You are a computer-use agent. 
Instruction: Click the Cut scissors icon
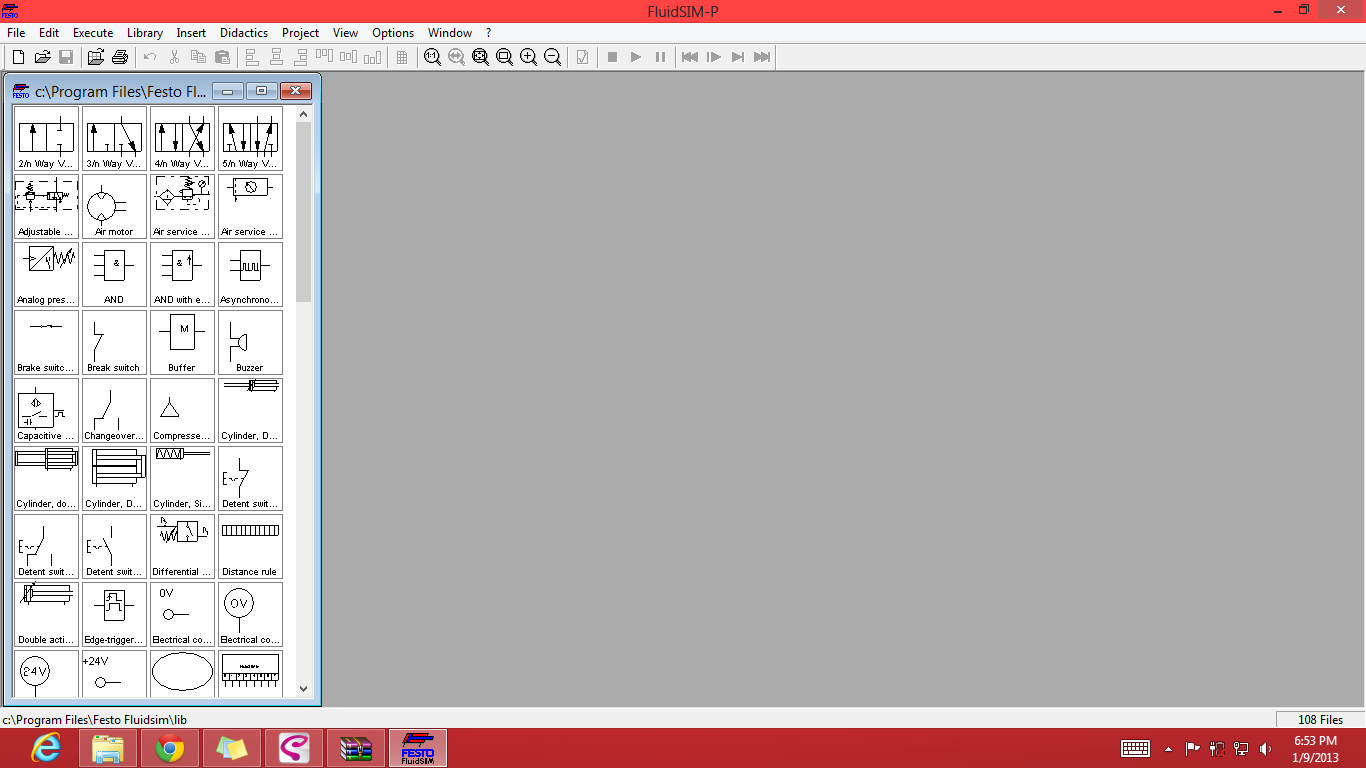point(174,57)
